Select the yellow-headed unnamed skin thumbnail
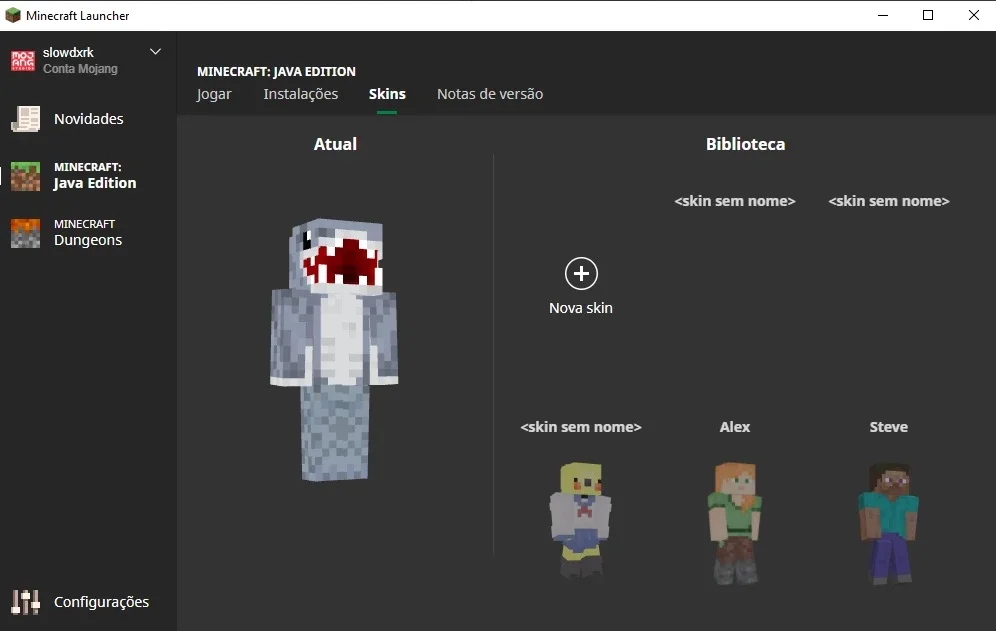Image resolution: width=996 pixels, height=631 pixels. [581, 519]
